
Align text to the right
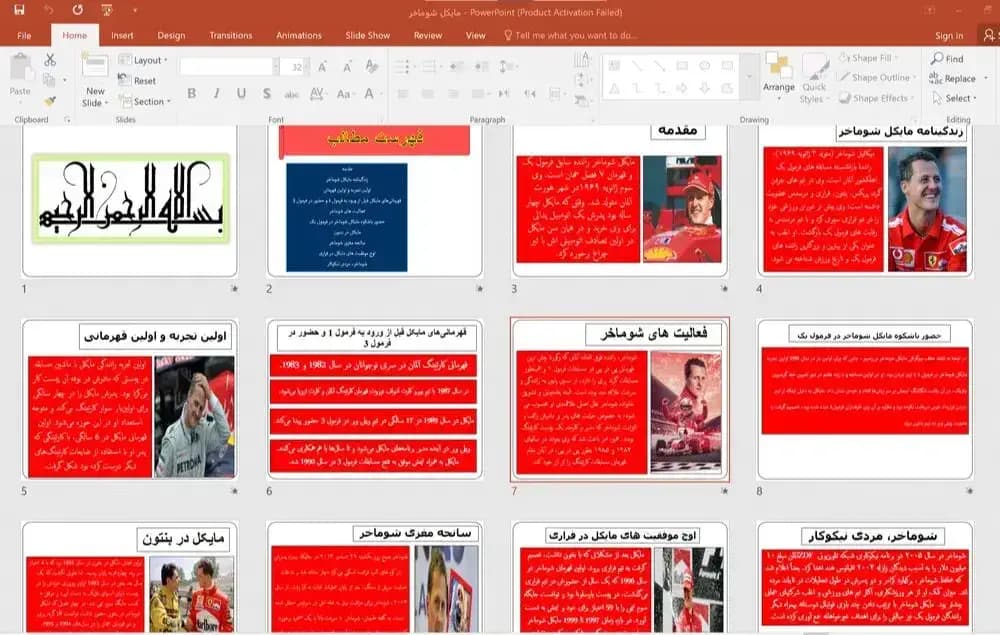click(x=453, y=94)
